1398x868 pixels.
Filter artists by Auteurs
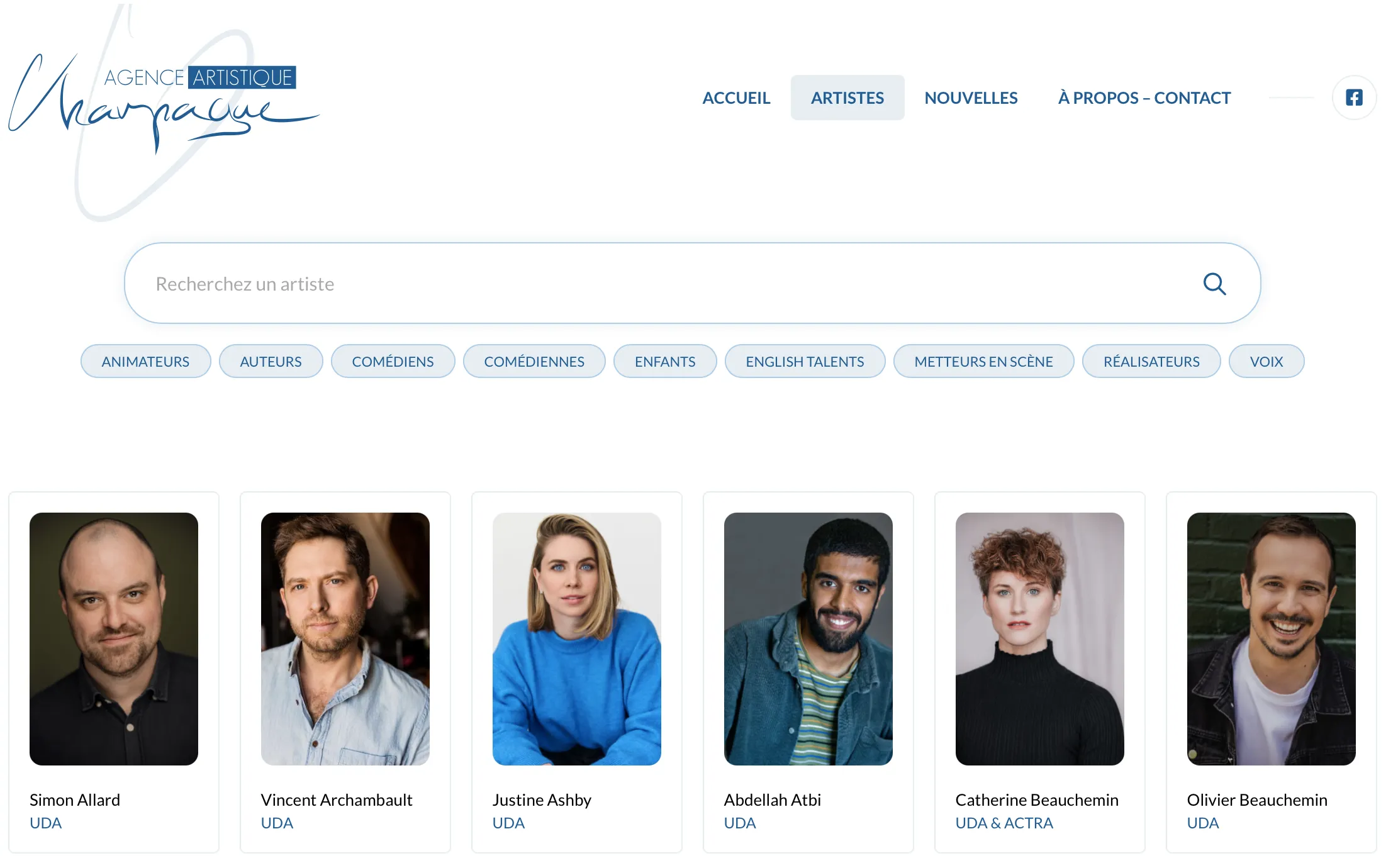[271, 361]
